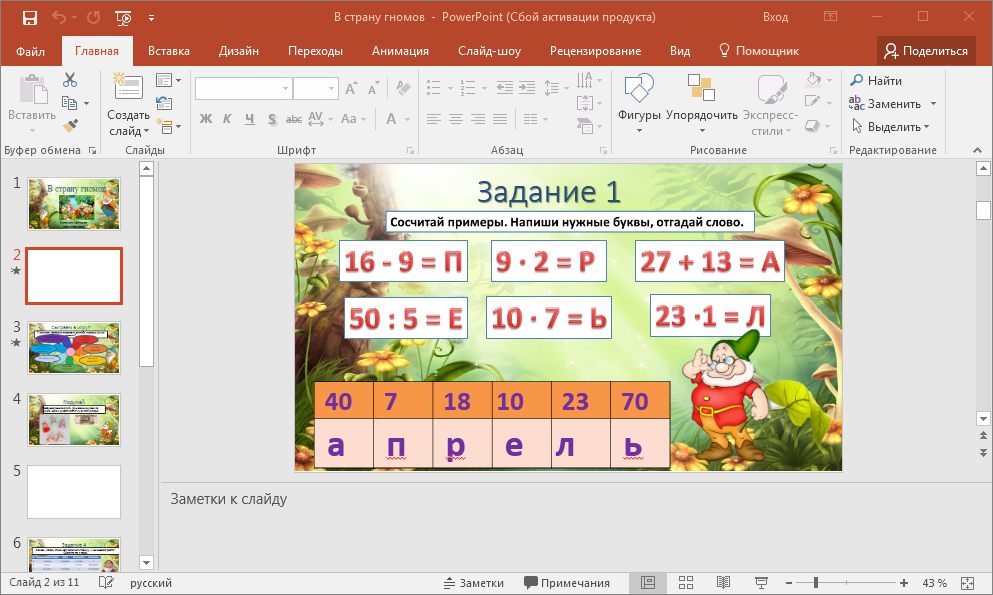Convert text to SmartArt graphic

point(585,126)
